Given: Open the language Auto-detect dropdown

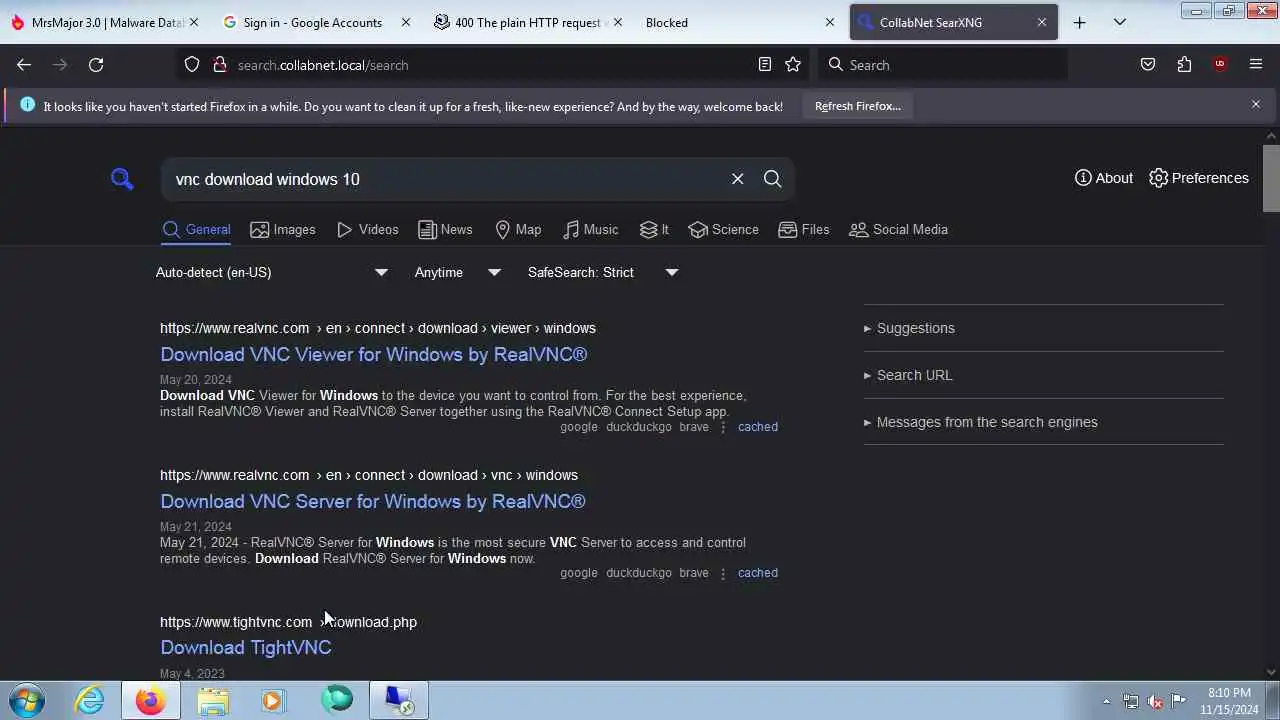Looking at the screenshot, I should [x=272, y=272].
